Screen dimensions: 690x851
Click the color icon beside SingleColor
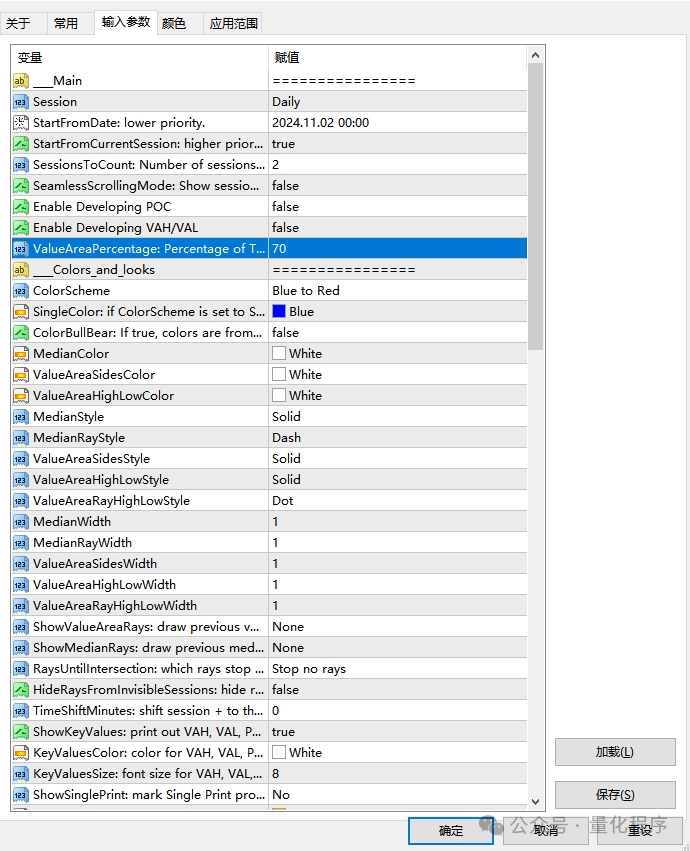pos(21,312)
